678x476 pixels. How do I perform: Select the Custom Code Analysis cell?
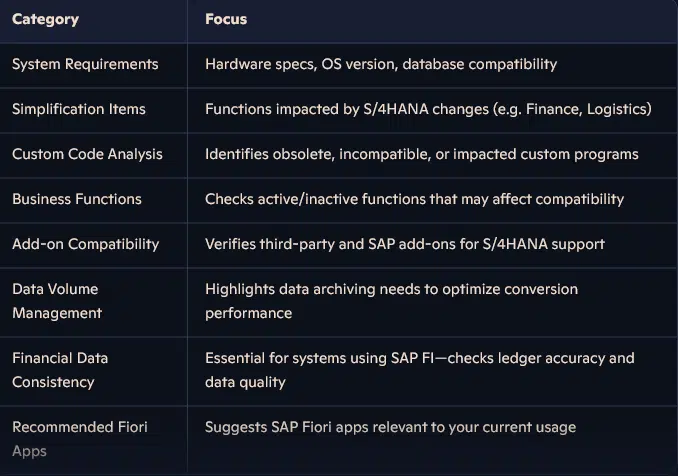[87, 154]
